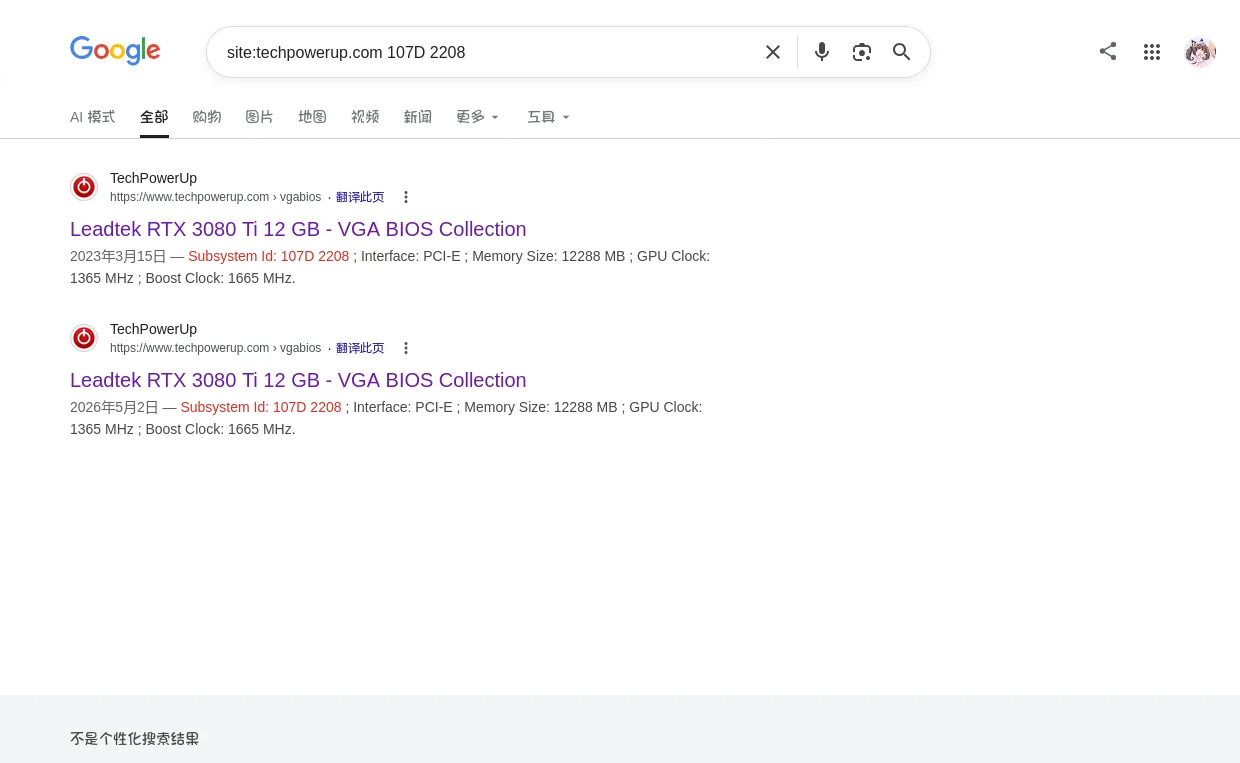Open three-dot menu of 2023 result
Viewport: 1240px width, 763px height.
pos(406,197)
